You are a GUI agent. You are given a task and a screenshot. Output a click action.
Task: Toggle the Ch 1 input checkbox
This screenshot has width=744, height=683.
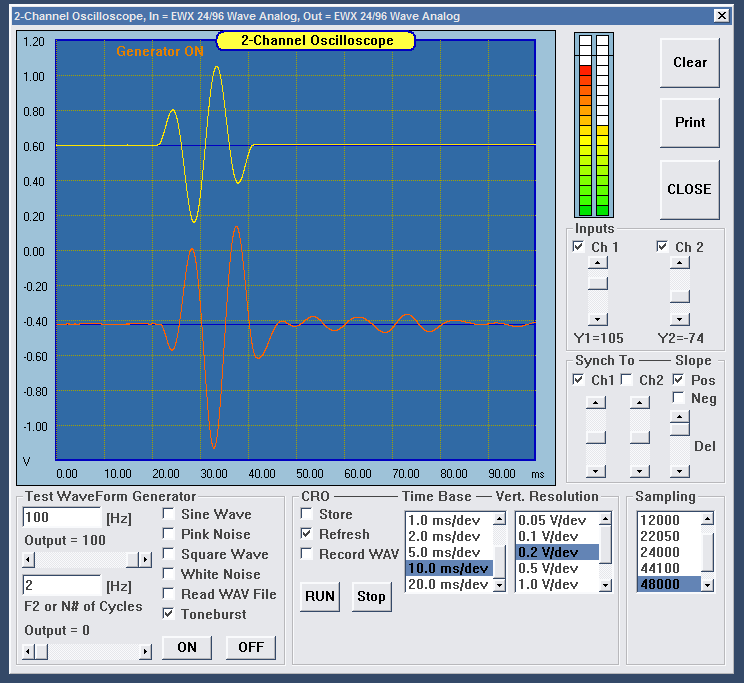(x=578, y=246)
